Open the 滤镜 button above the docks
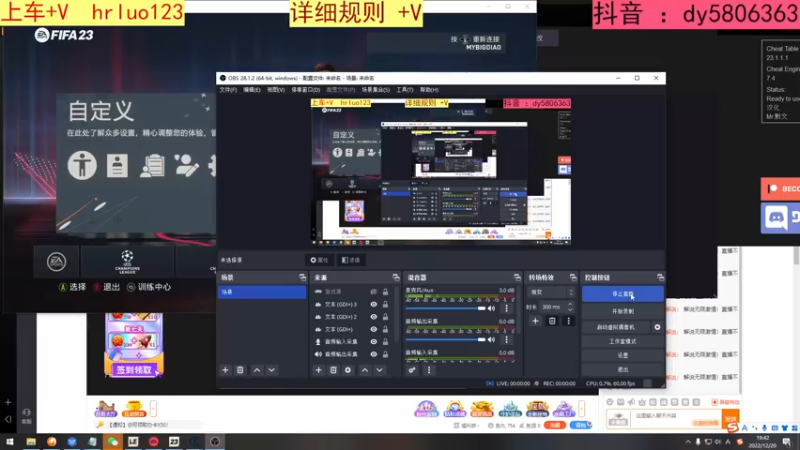 (351, 260)
